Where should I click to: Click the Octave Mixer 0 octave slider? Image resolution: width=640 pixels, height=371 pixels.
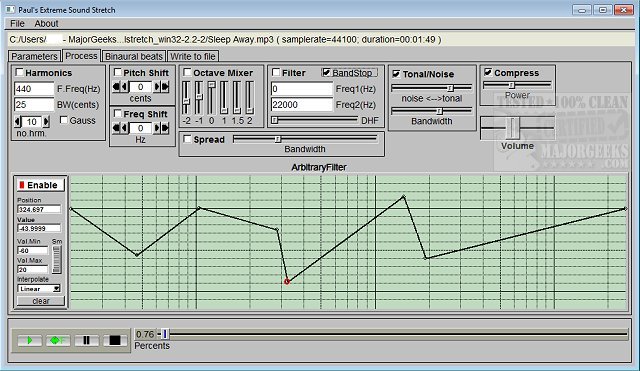point(211,98)
